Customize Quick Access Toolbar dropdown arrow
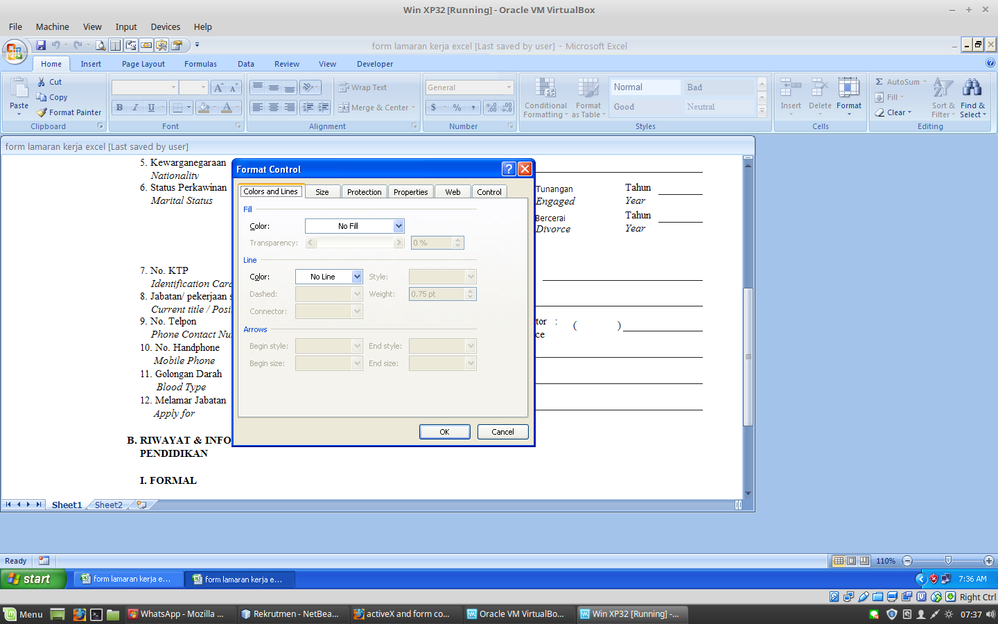The height and width of the screenshot is (624, 998). (197, 45)
